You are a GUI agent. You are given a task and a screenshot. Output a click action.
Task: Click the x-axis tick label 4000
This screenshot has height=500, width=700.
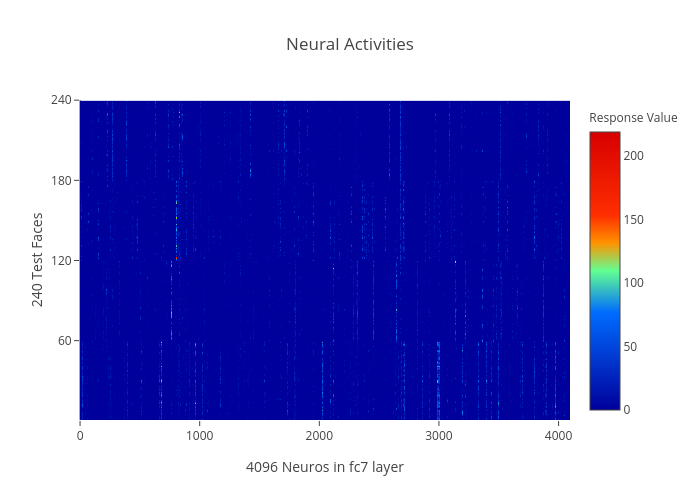(558, 435)
